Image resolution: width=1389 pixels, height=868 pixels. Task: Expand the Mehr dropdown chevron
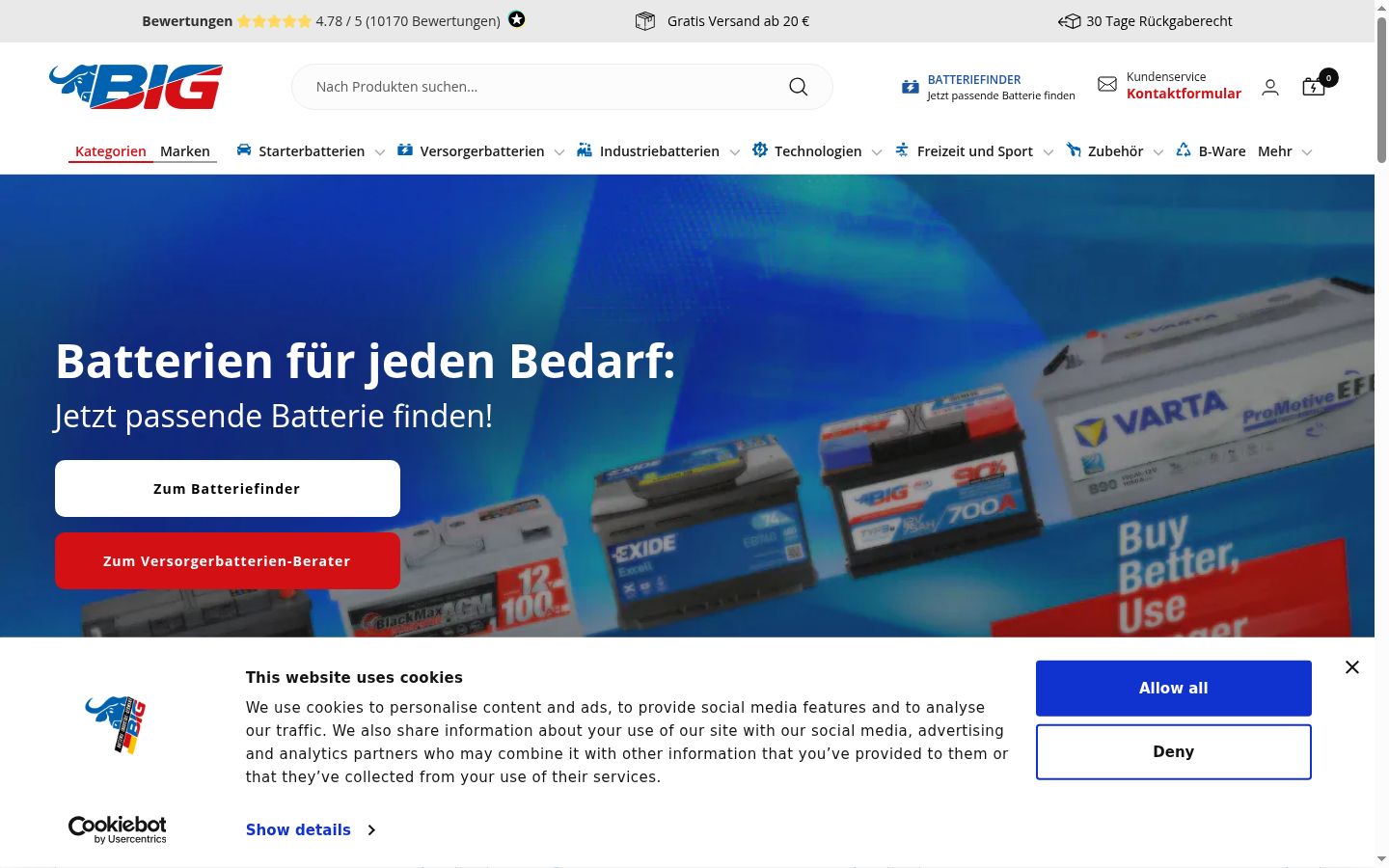coord(1307,152)
